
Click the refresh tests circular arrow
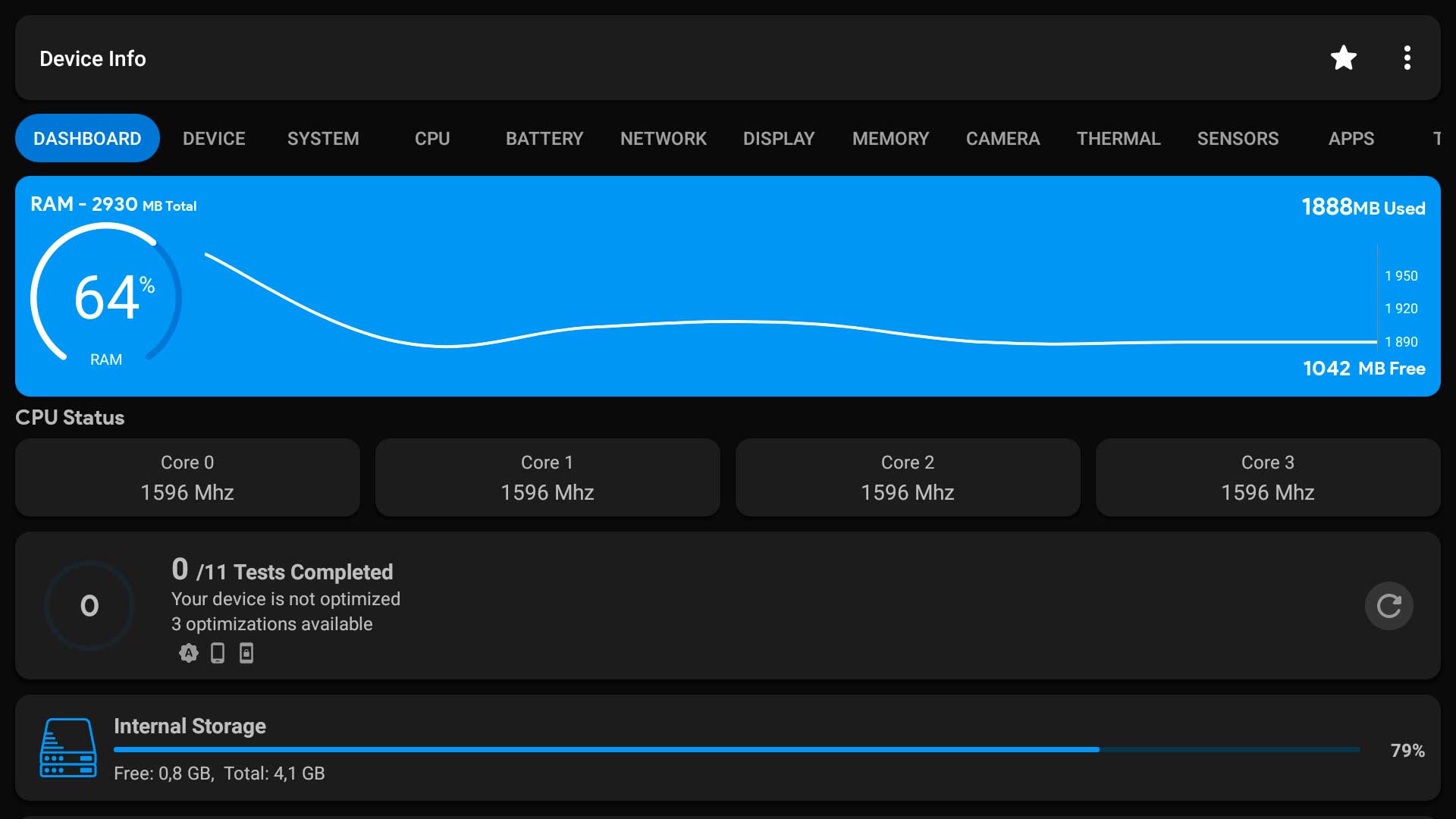1389,606
